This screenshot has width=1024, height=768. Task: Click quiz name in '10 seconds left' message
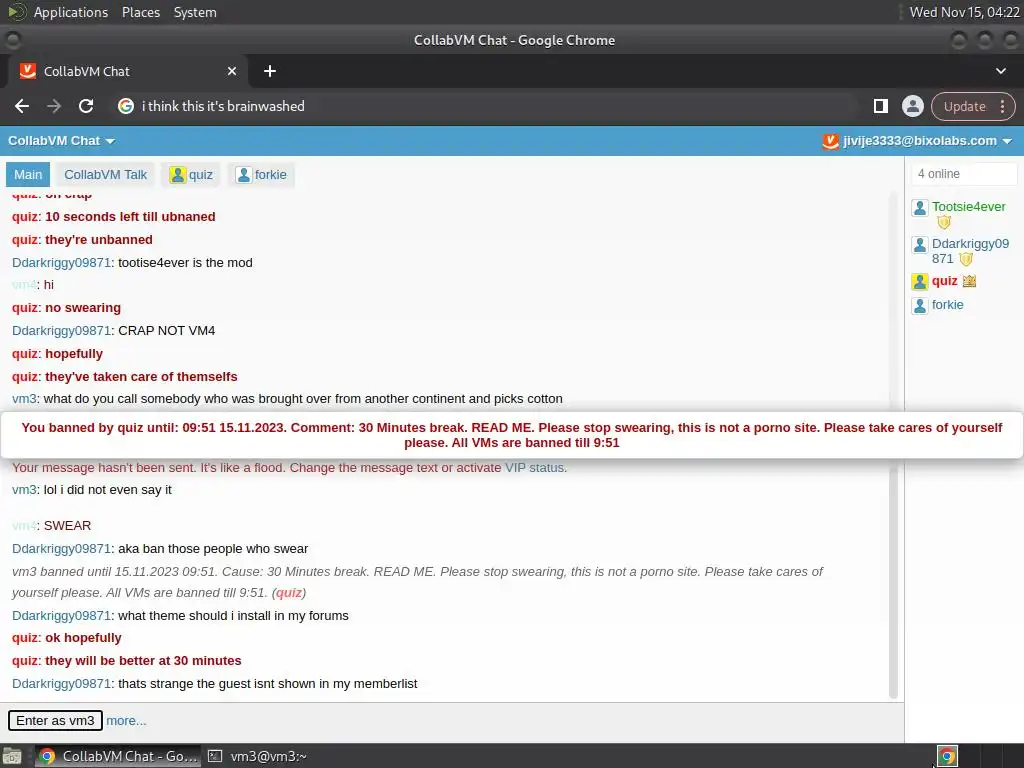(x=25, y=217)
